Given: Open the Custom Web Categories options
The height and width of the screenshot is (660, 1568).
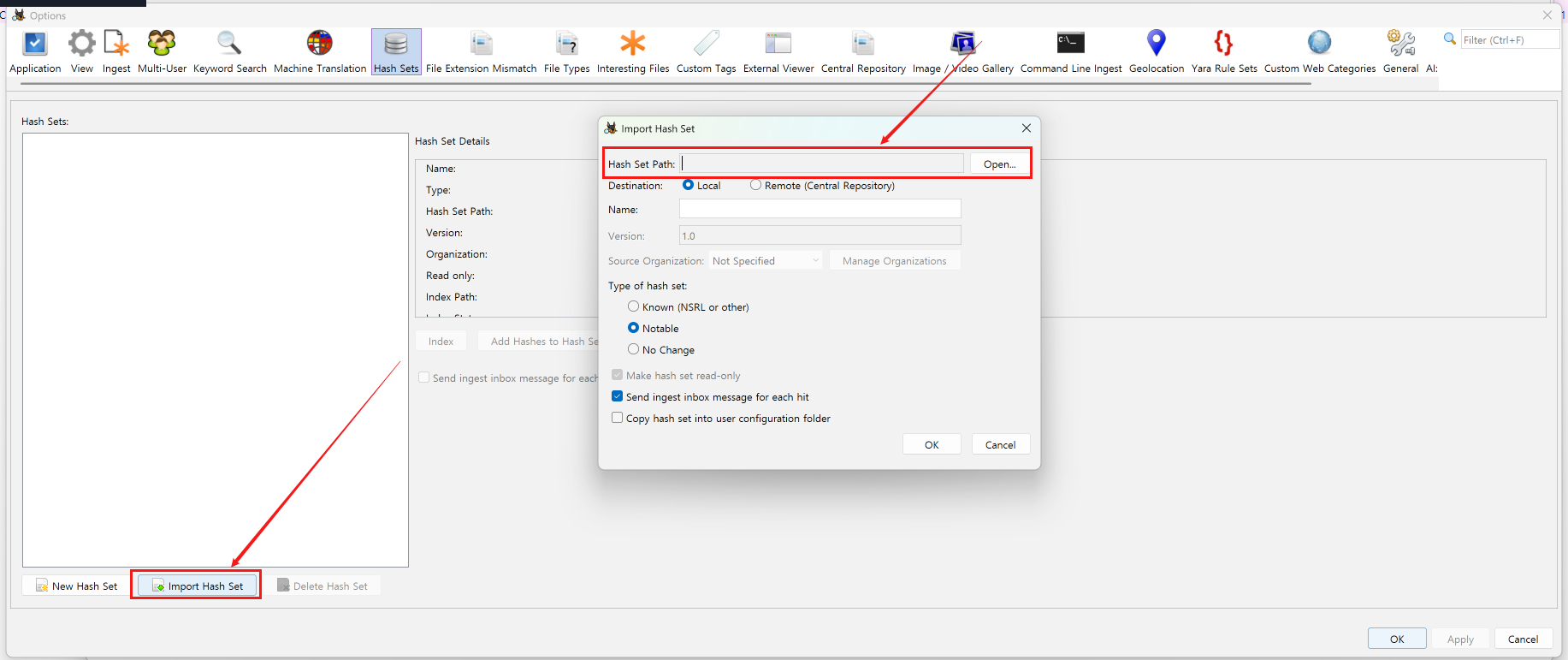Looking at the screenshot, I should (1320, 52).
